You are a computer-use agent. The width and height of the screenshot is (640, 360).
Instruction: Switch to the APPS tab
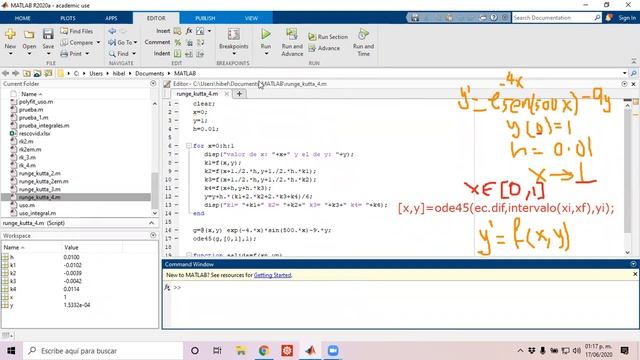(111, 18)
